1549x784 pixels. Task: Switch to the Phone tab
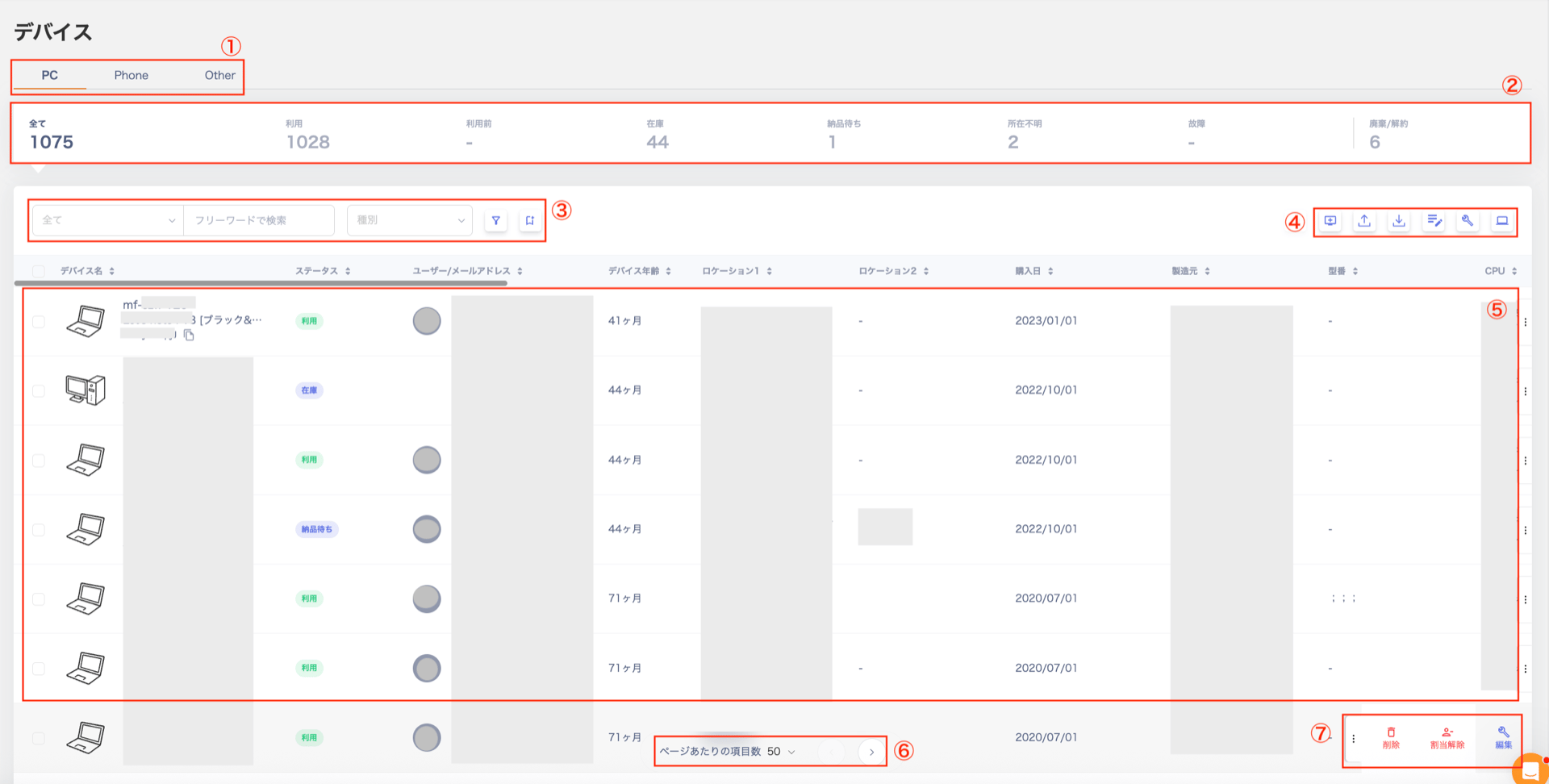point(131,75)
